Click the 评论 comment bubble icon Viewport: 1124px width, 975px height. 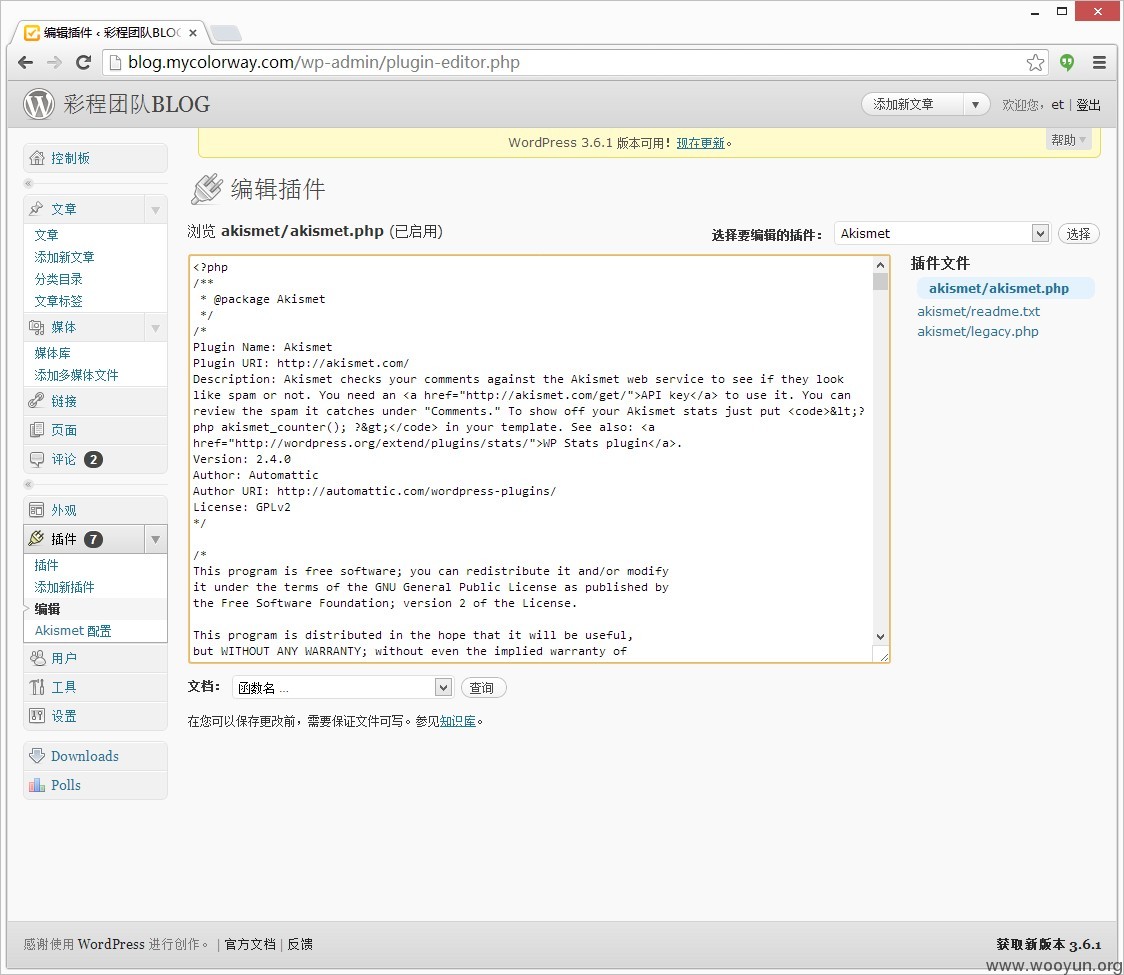click(36, 459)
